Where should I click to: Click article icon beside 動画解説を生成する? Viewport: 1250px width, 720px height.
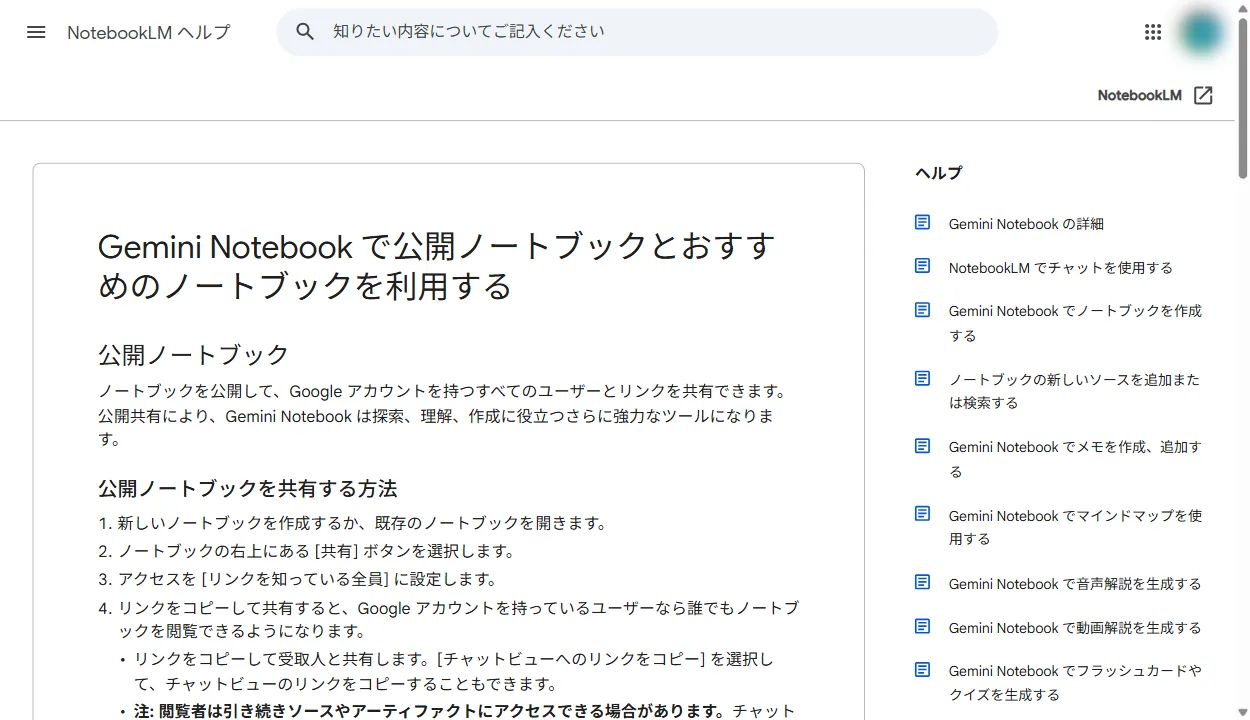tap(923, 626)
